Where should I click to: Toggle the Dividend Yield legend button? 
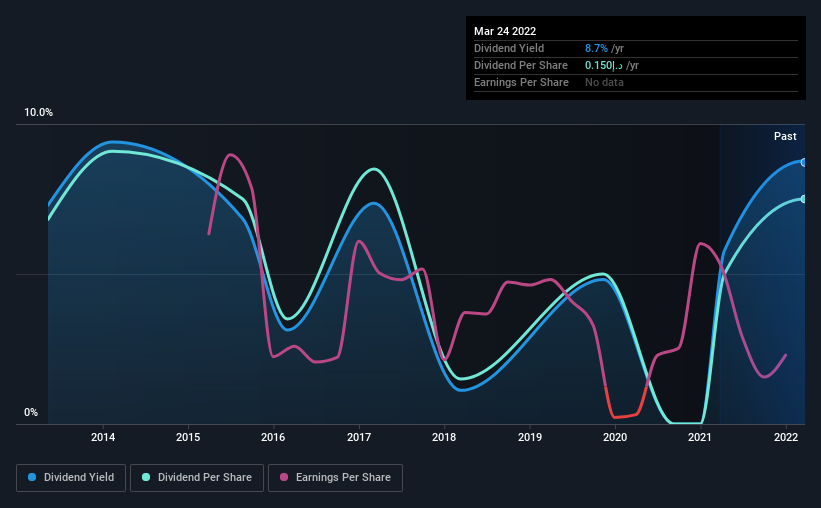click(x=71, y=478)
